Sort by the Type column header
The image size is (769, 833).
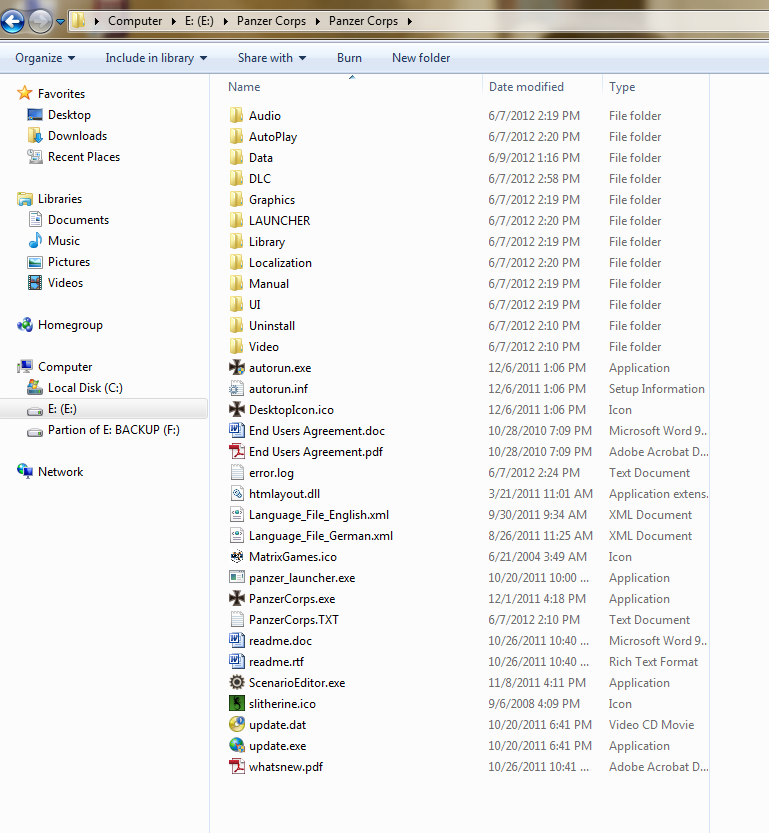click(622, 87)
